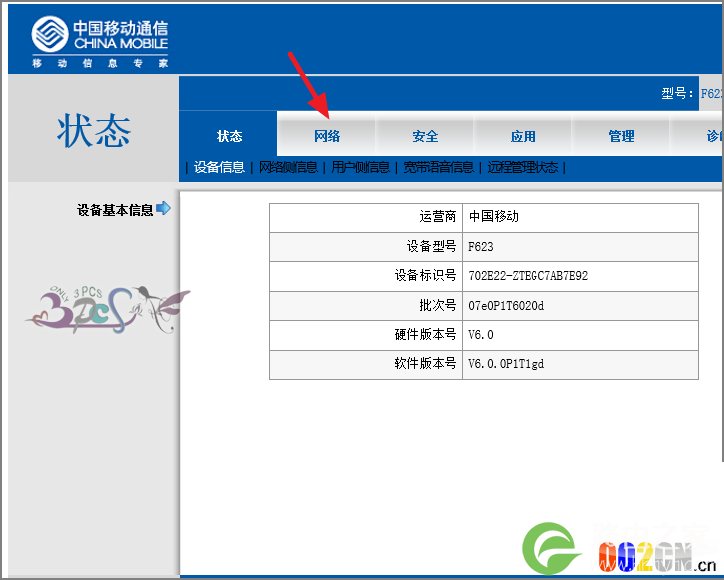Select the active 状态 tab
Viewport: 724px width, 580px height.
point(229,136)
